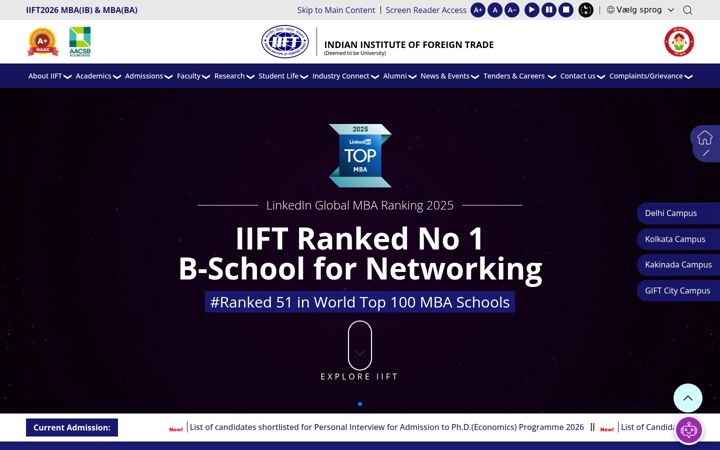Expand the Admissions menu
Image resolution: width=720 pixels, height=450 pixels.
(148, 76)
